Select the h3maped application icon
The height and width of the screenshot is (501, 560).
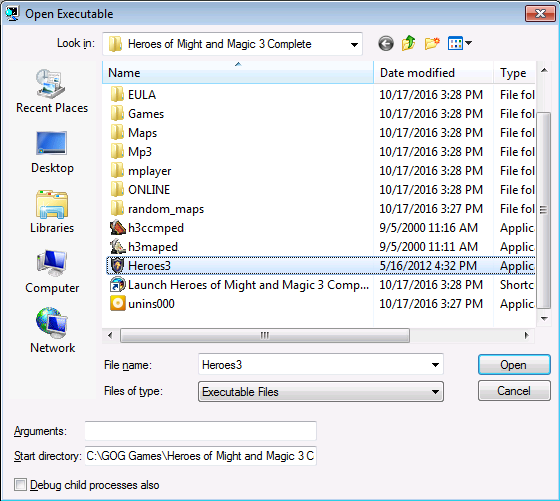coord(118,246)
